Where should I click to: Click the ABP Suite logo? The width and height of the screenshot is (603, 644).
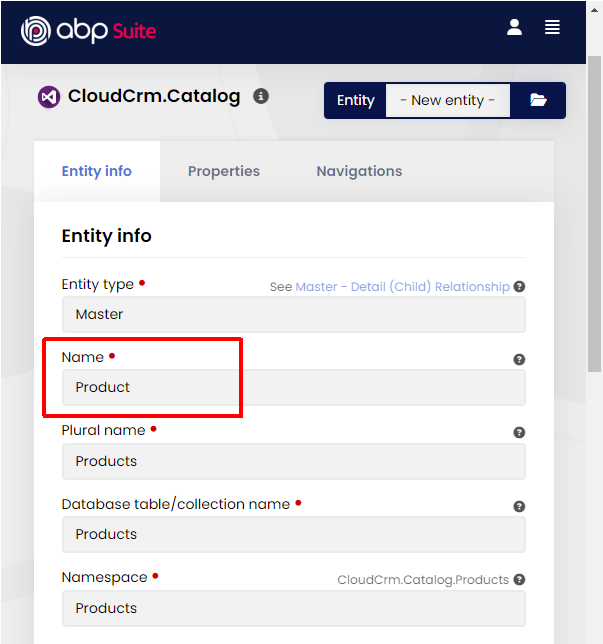click(89, 31)
